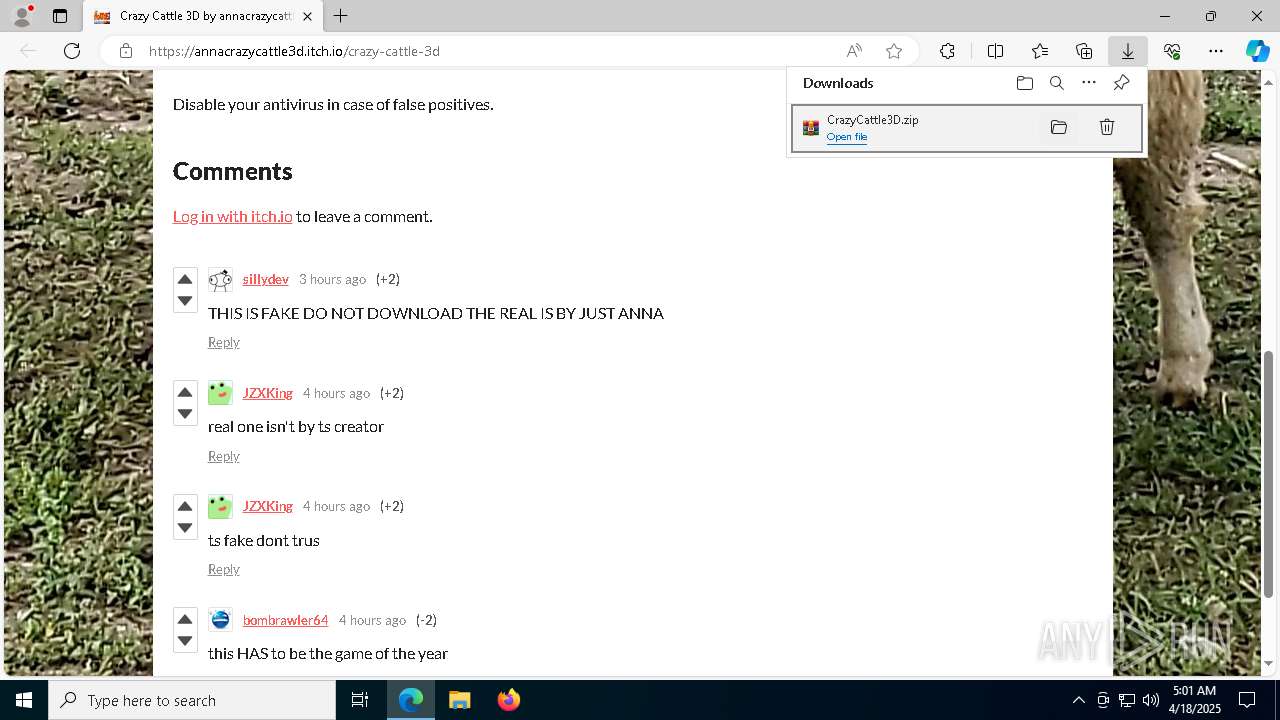Upvote the 'real one isn't by ts creator' comment

pyautogui.click(x=185, y=392)
